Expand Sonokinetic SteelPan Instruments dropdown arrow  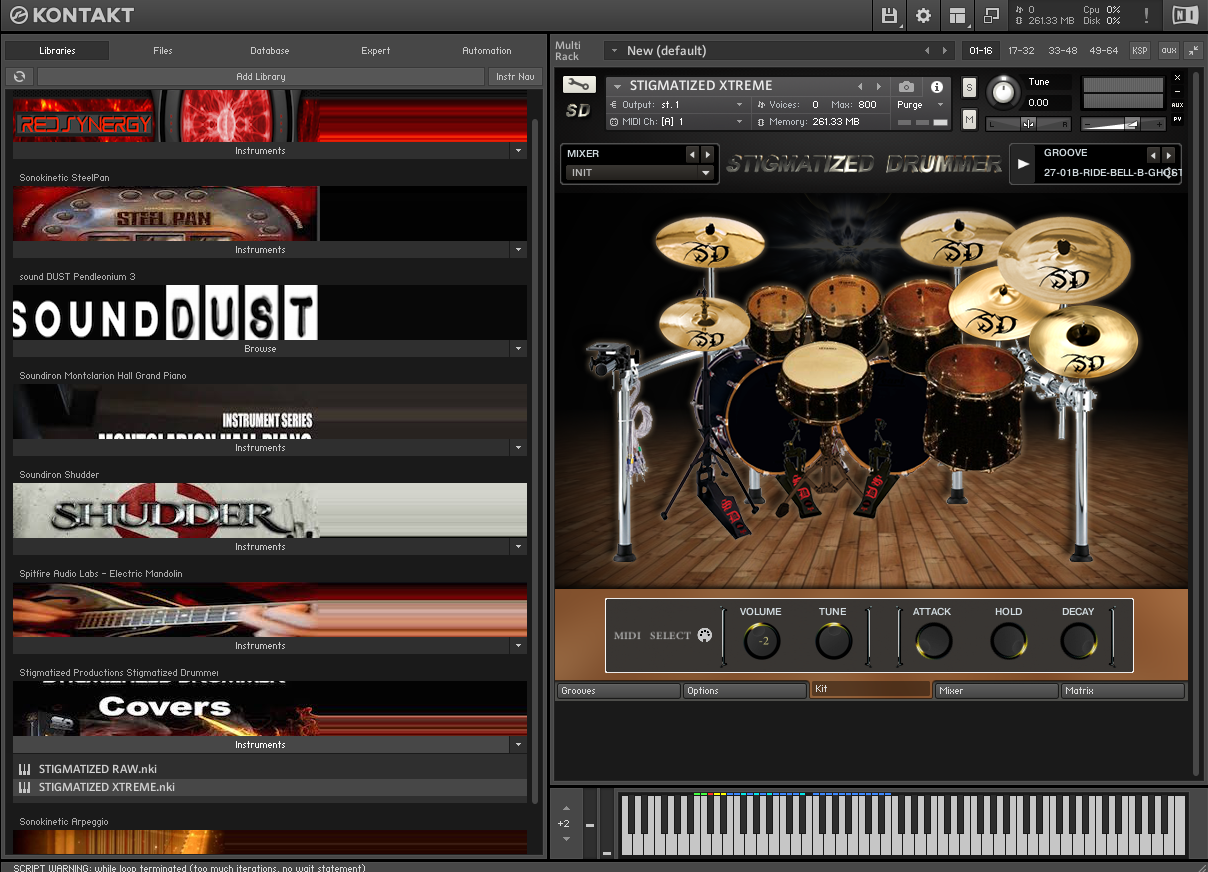click(518, 250)
